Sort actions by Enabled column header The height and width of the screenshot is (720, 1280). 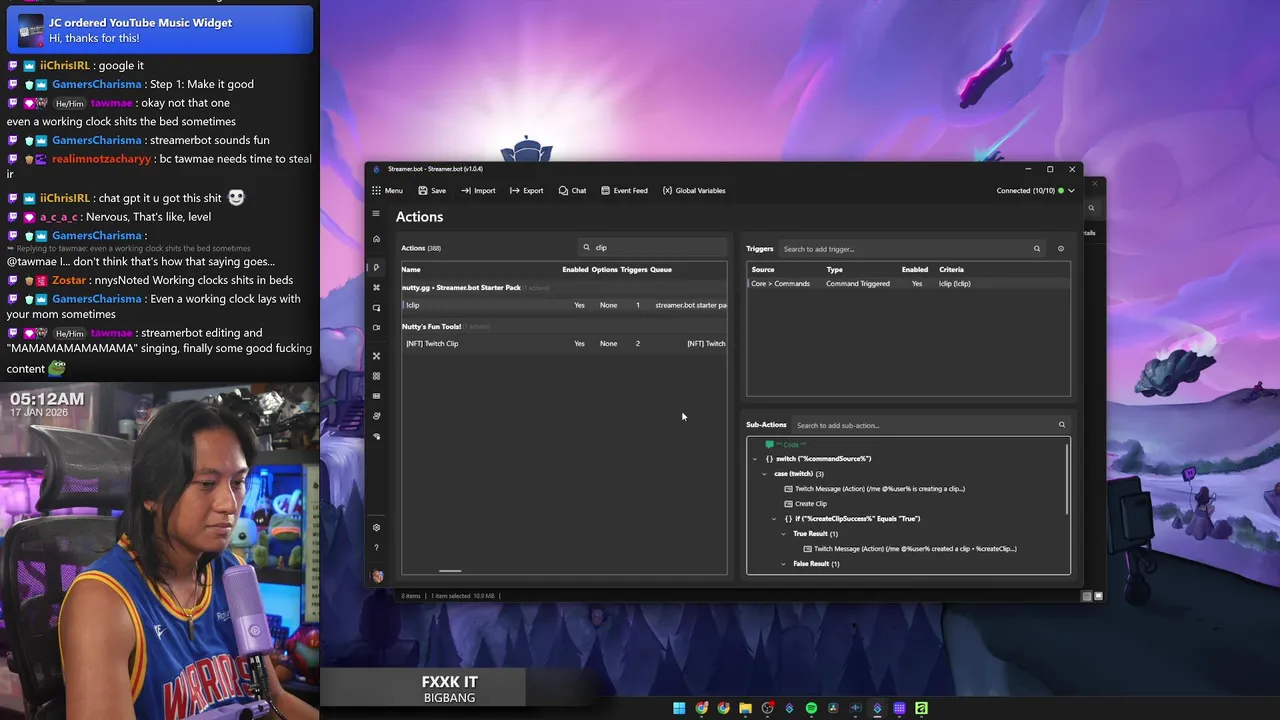(575, 269)
